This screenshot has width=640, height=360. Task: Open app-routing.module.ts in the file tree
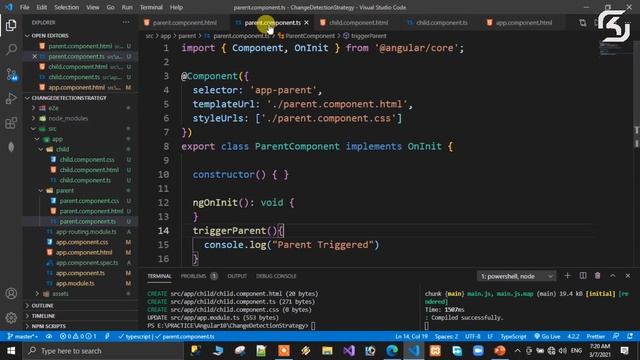[x=86, y=232]
